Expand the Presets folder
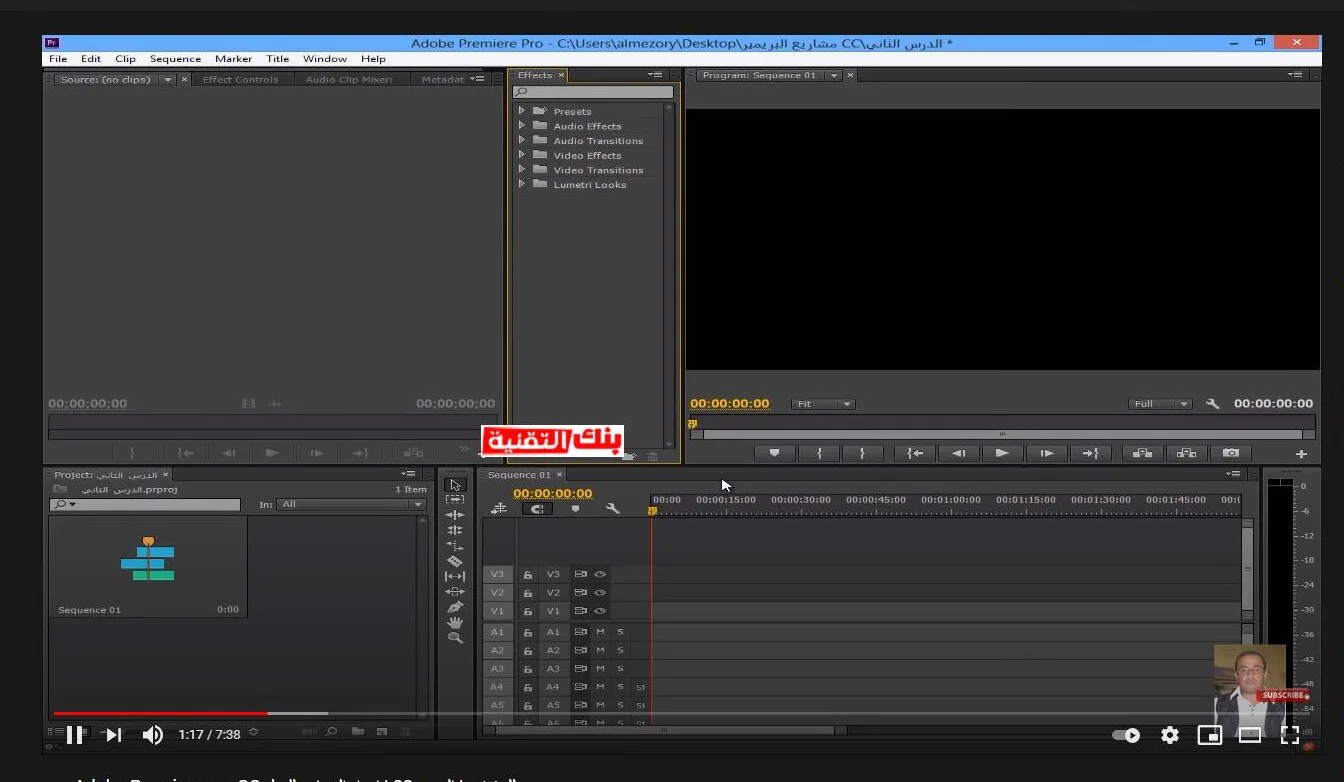The width and height of the screenshot is (1344, 782). pyautogui.click(x=521, y=111)
